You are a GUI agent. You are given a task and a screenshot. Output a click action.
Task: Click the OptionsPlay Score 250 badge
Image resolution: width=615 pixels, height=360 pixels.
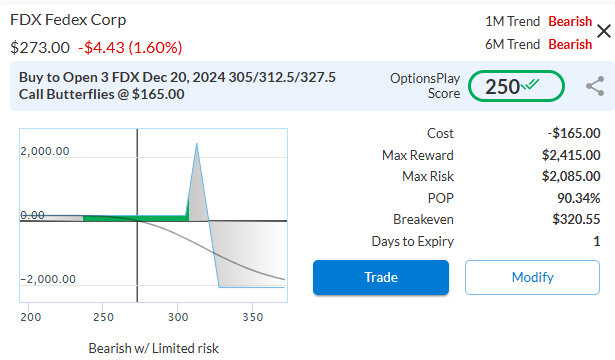[516, 86]
